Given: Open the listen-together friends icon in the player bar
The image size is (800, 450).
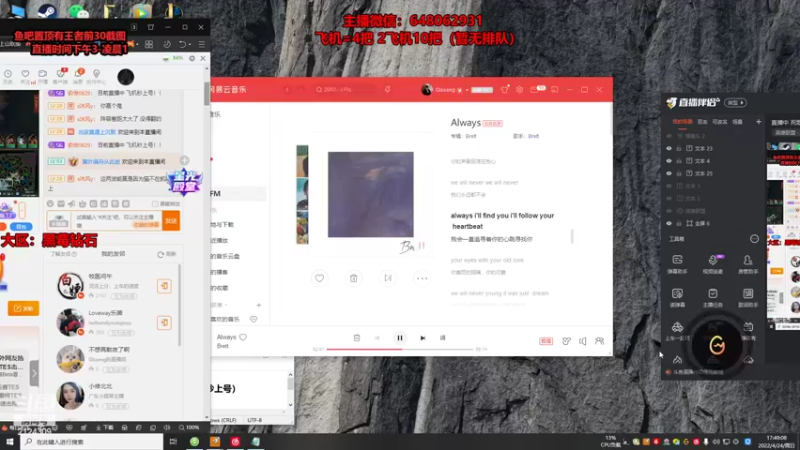Looking at the screenshot, I should click(599, 341).
